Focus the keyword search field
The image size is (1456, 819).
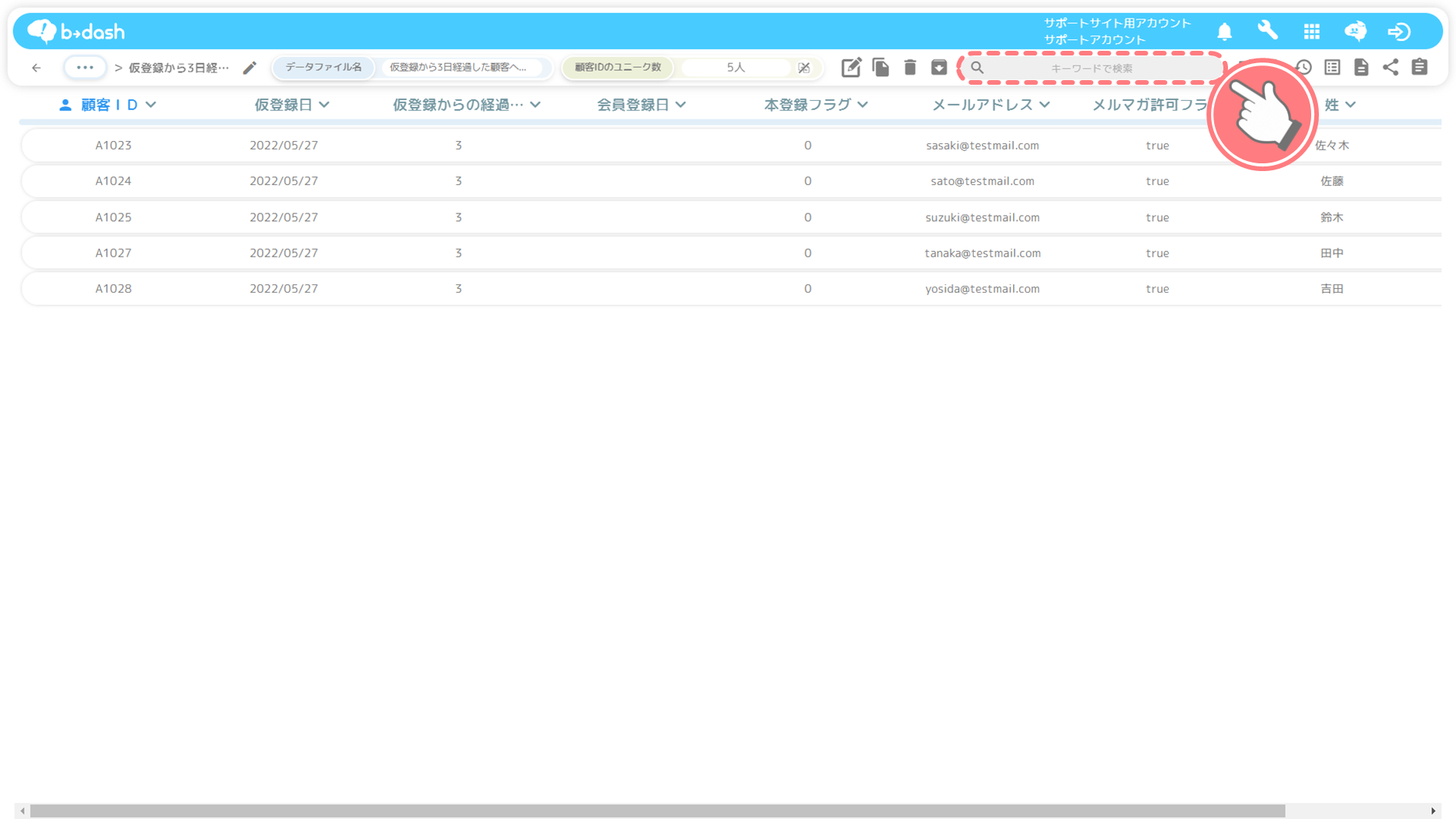point(1092,68)
